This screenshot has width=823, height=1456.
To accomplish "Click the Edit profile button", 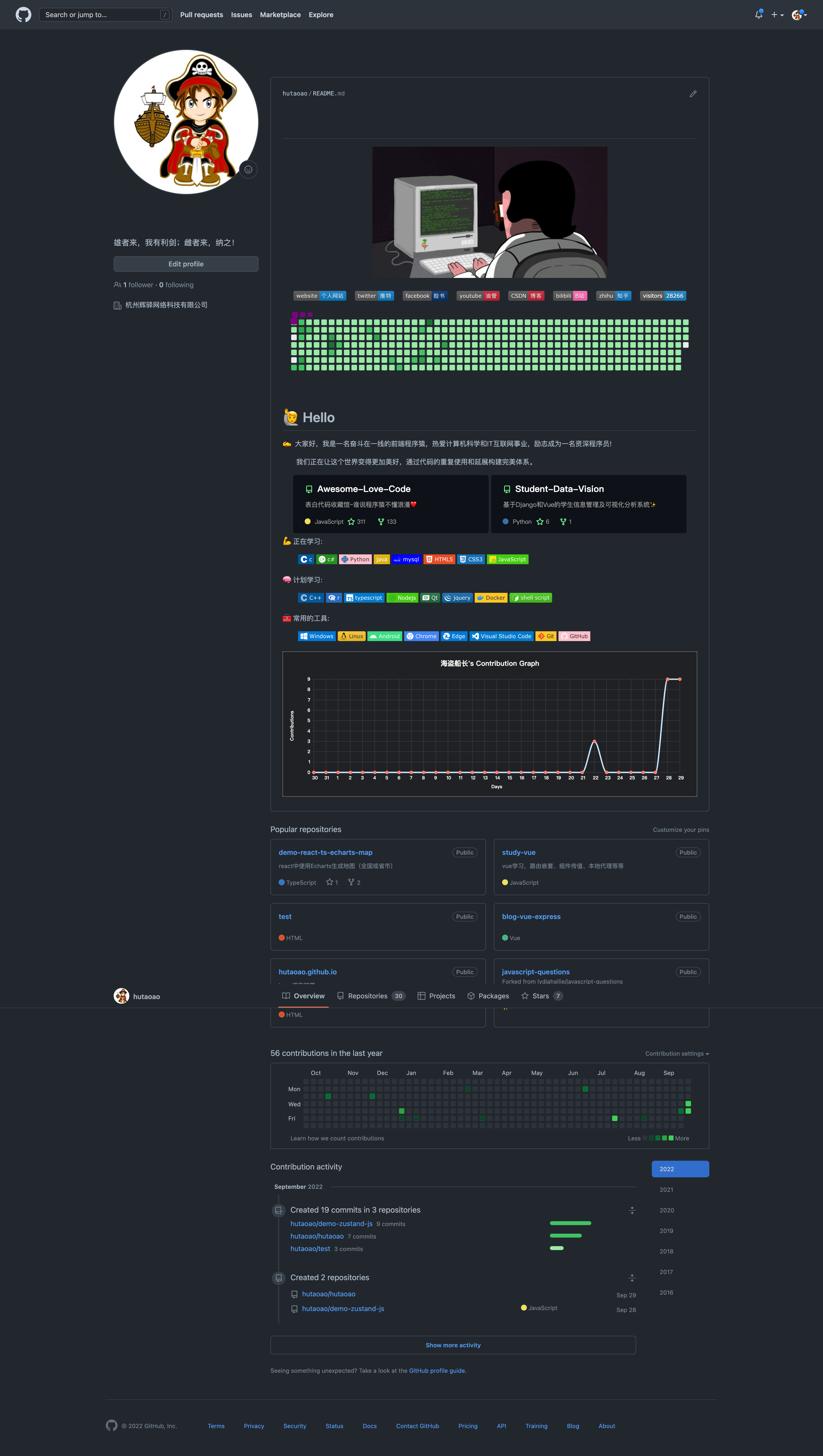I will click(x=186, y=264).
